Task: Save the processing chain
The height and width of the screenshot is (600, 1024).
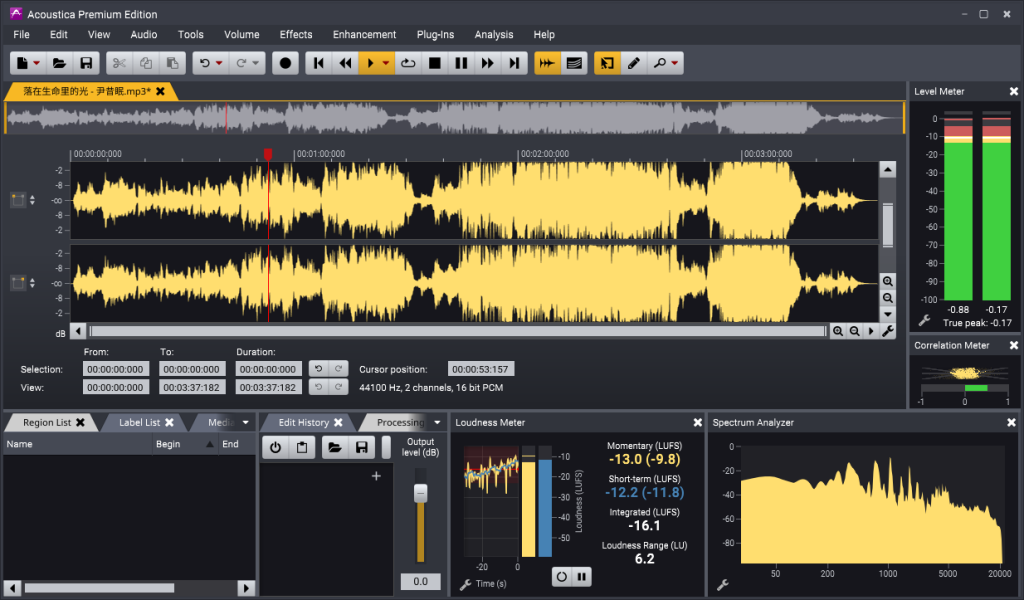Action: [362, 448]
